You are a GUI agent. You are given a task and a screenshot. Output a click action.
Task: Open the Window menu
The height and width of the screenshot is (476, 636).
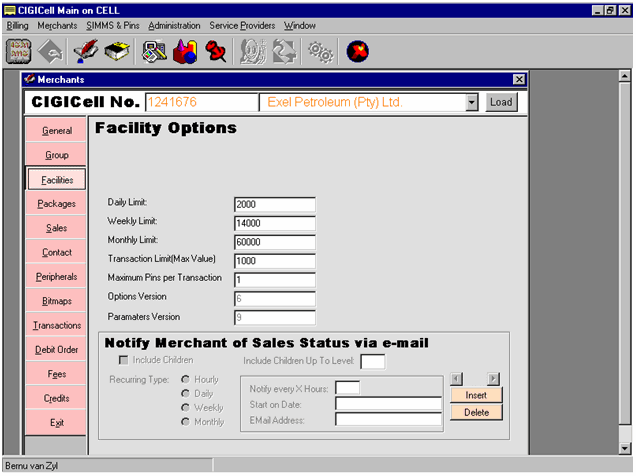300,26
